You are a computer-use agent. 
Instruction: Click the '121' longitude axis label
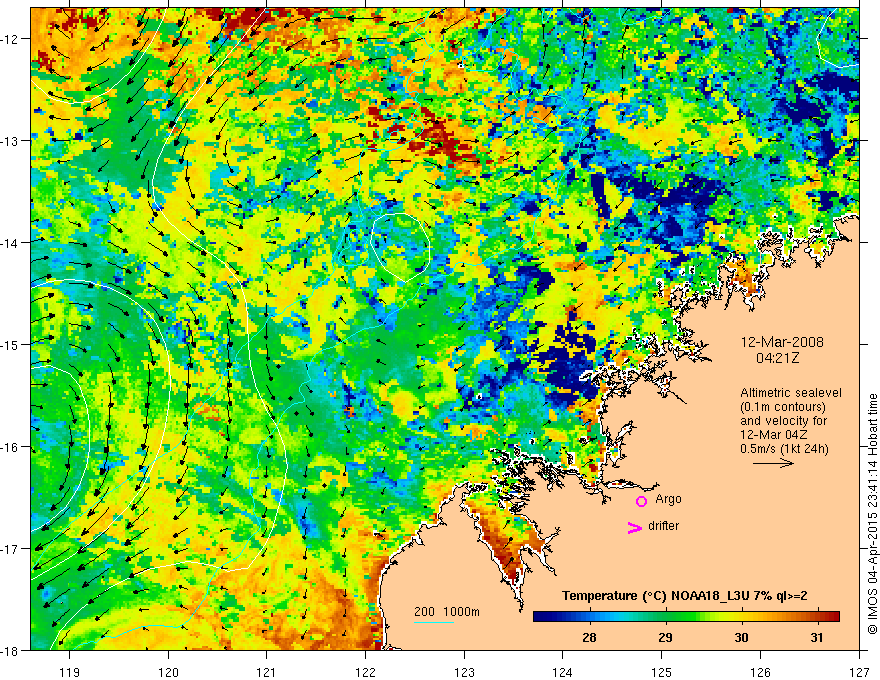coord(267,672)
